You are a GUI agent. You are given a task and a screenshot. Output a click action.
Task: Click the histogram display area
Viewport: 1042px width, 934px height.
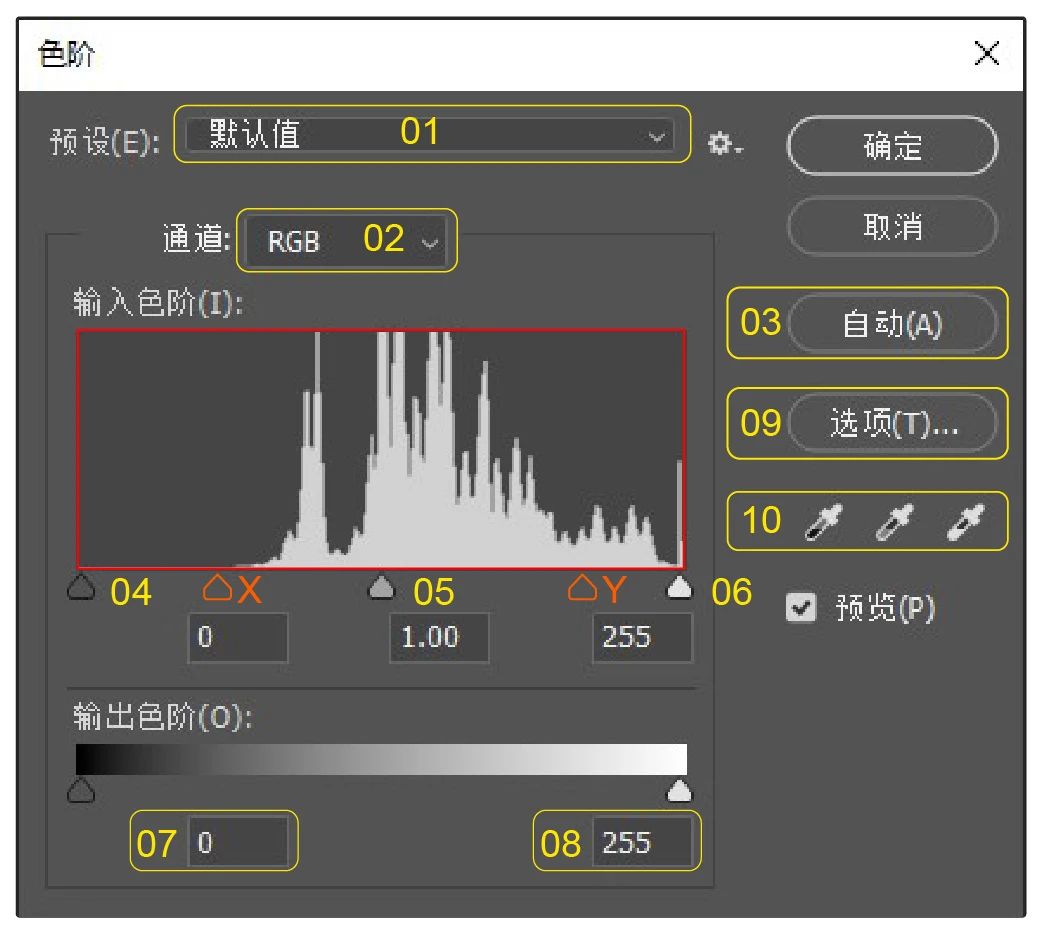point(381,449)
